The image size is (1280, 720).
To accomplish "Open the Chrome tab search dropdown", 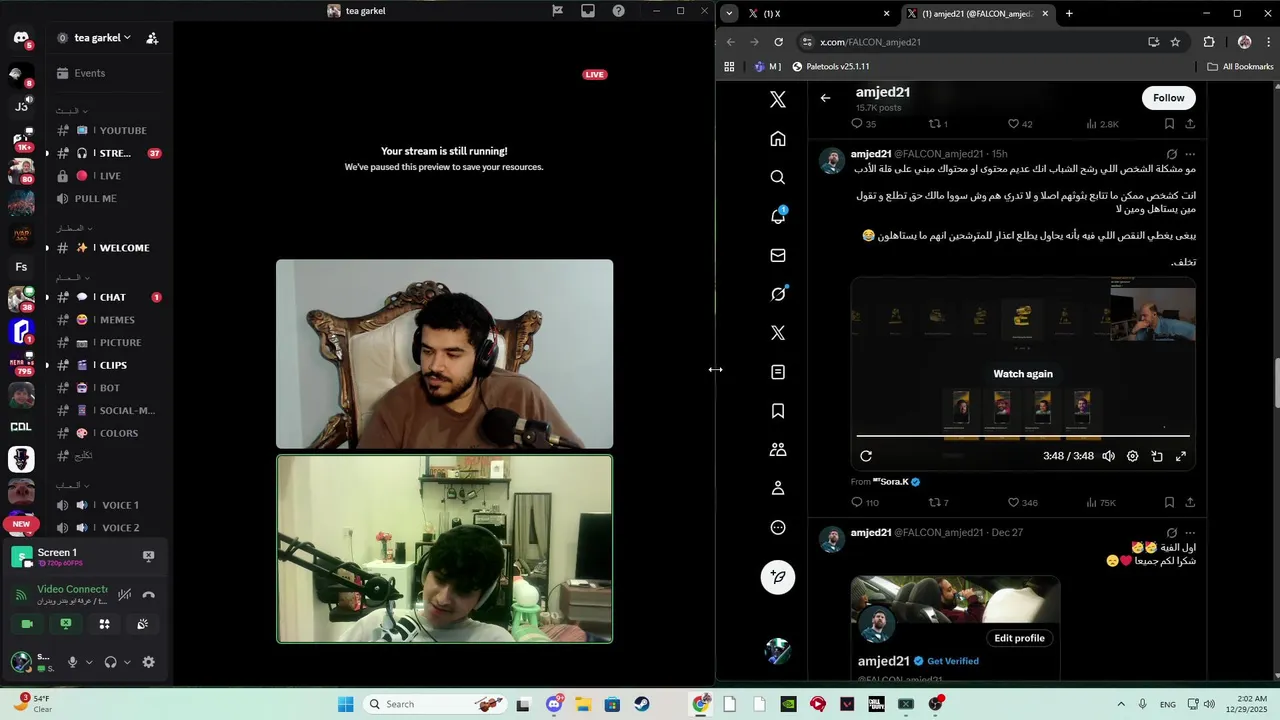I will pos(729,14).
